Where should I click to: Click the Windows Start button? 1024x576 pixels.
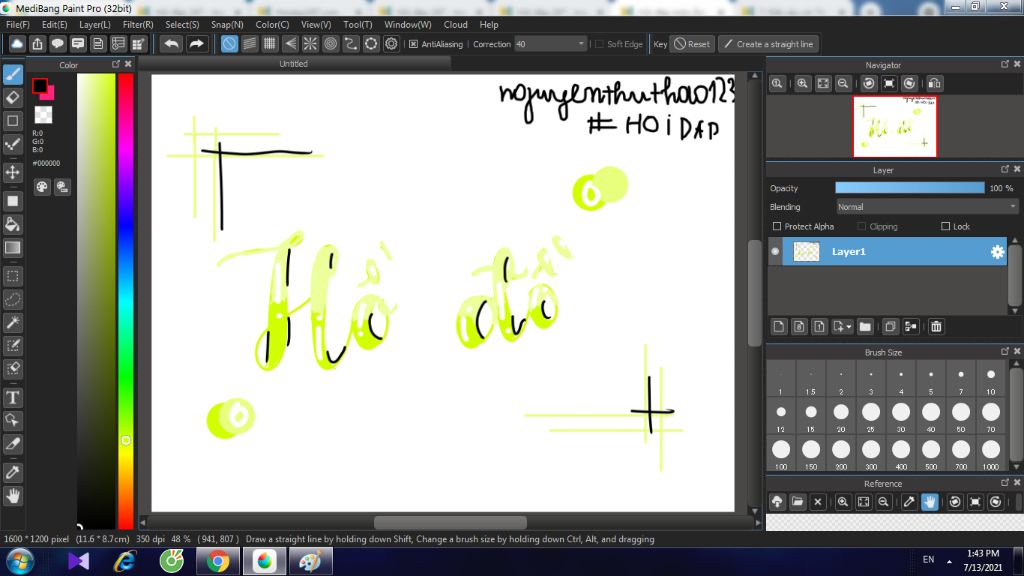pos(19,561)
